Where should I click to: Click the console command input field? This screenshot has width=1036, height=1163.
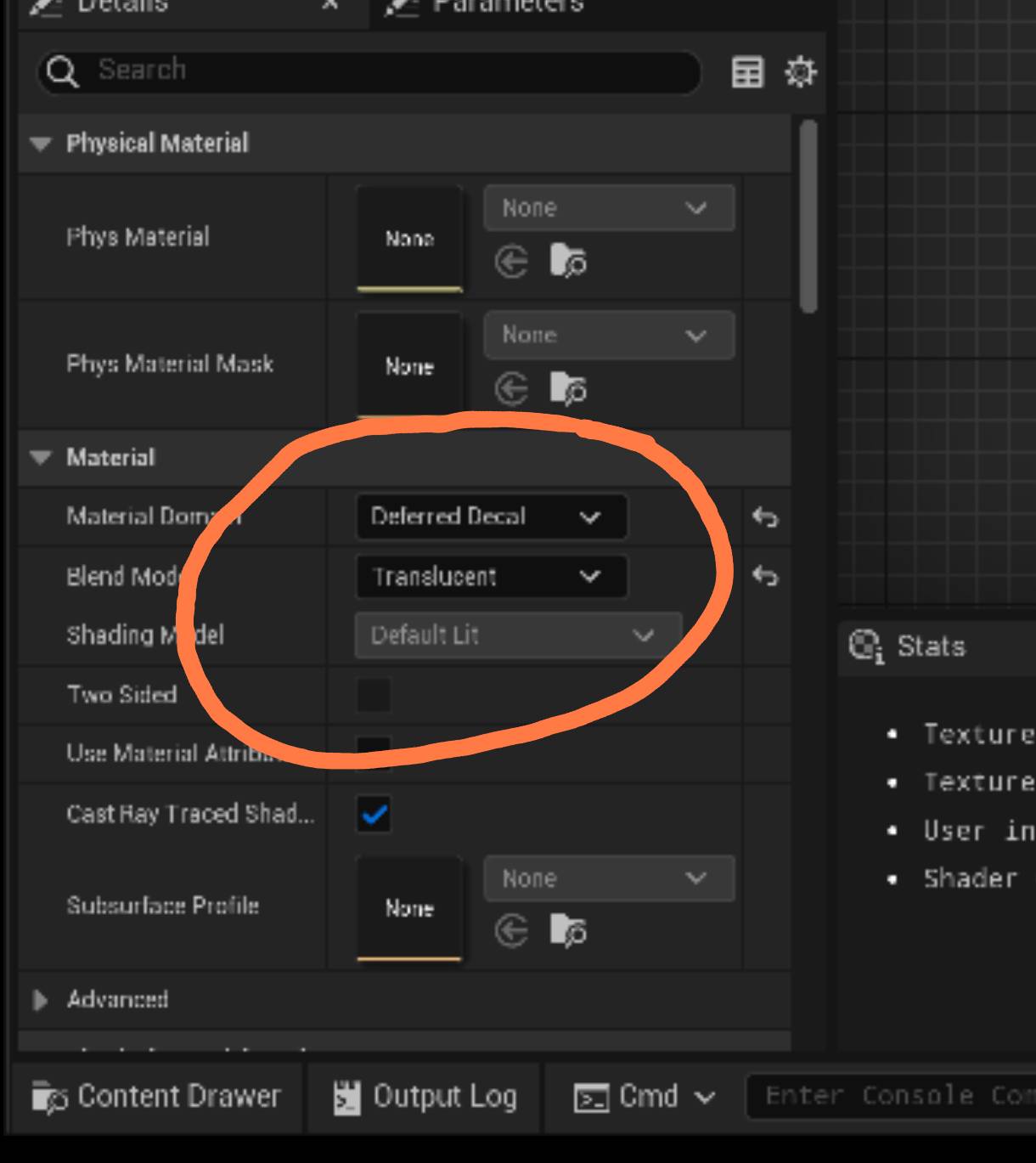[x=891, y=1096]
